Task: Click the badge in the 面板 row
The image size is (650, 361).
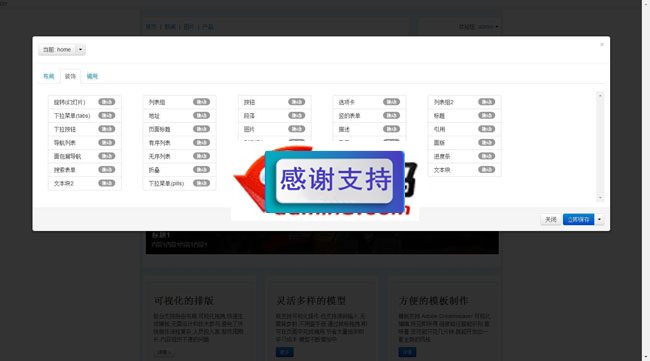Action: (x=487, y=143)
